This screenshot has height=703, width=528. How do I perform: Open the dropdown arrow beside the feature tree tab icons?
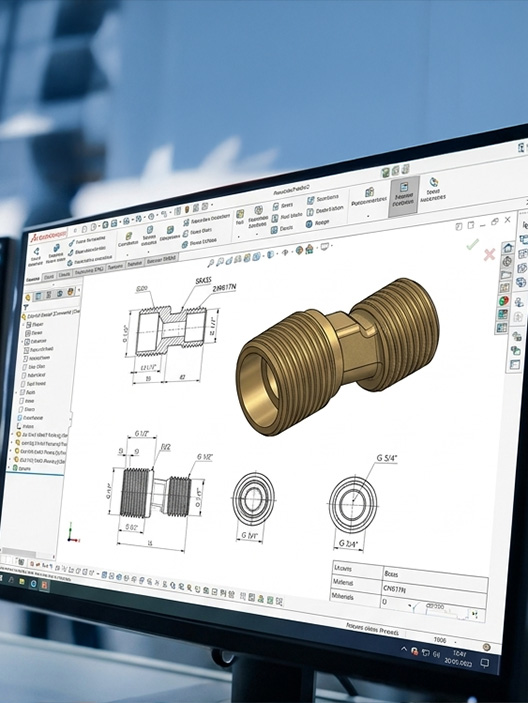pyautogui.click(x=79, y=291)
